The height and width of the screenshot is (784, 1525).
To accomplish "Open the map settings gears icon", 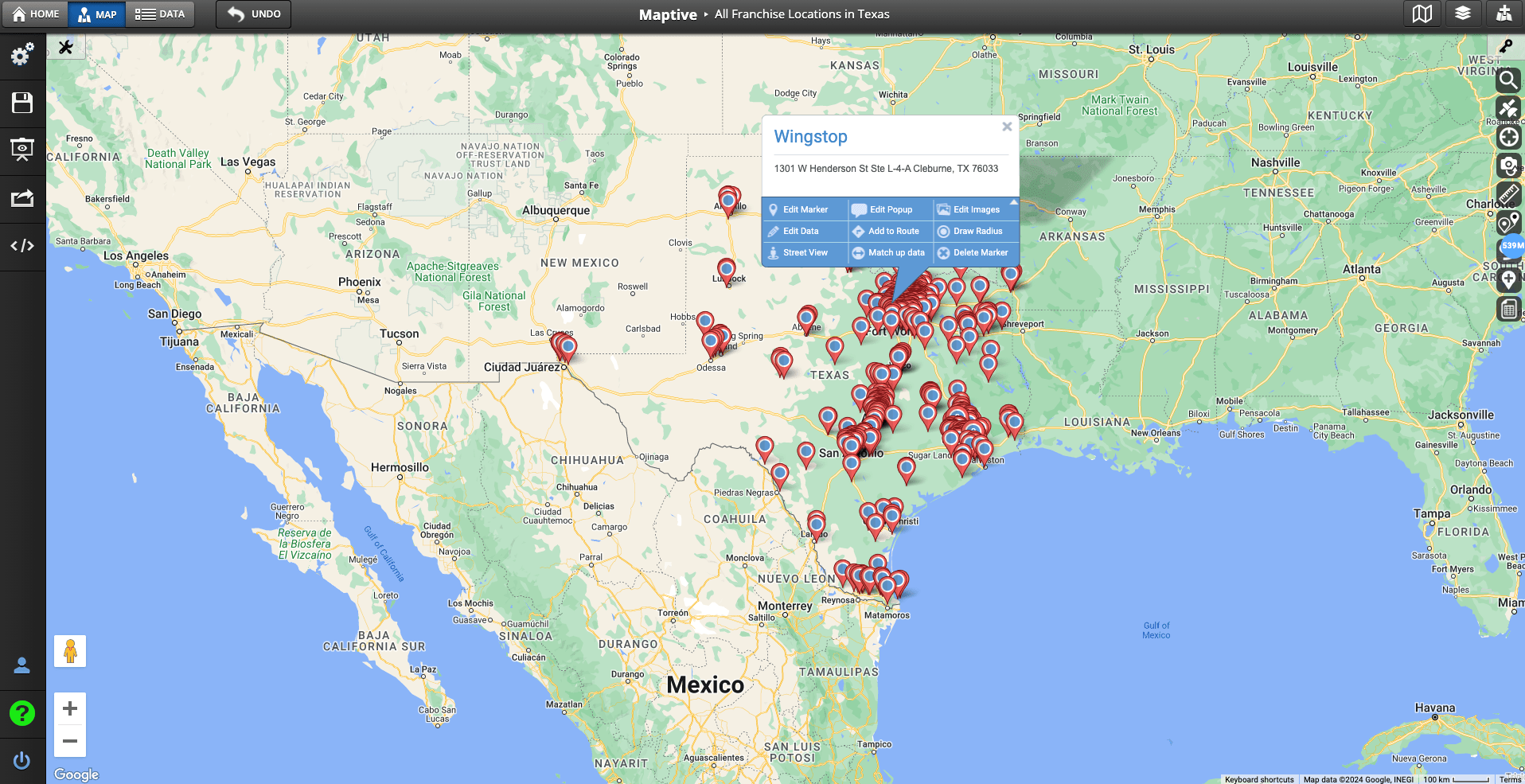I will click(22, 54).
